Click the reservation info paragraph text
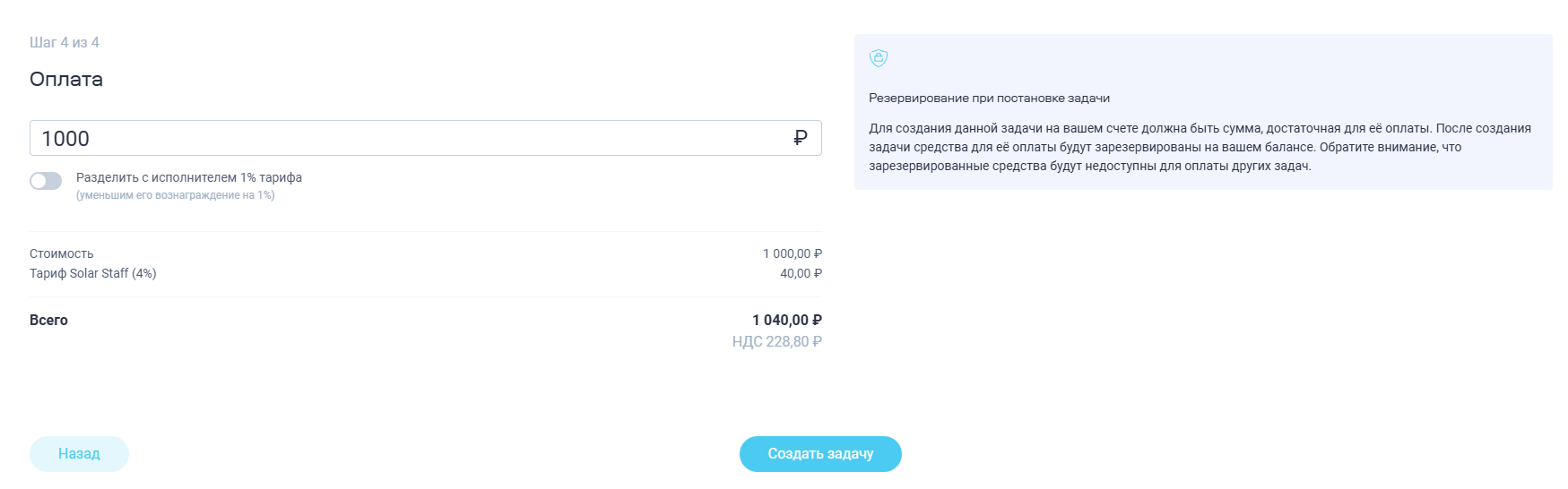The height and width of the screenshot is (489, 1568). (1165, 147)
